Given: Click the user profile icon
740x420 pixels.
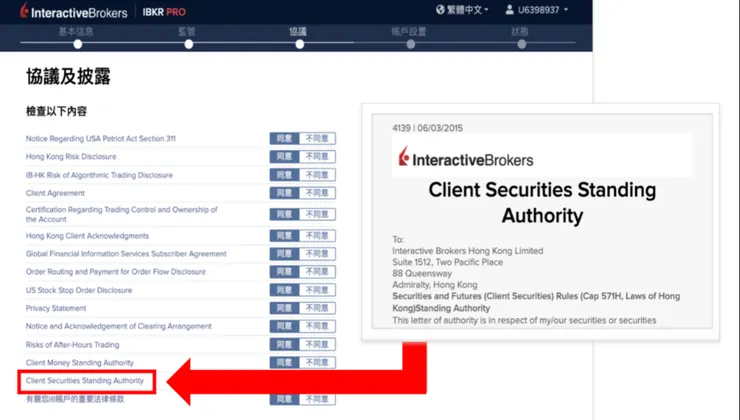Looking at the screenshot, I should [x=510, y=9].
